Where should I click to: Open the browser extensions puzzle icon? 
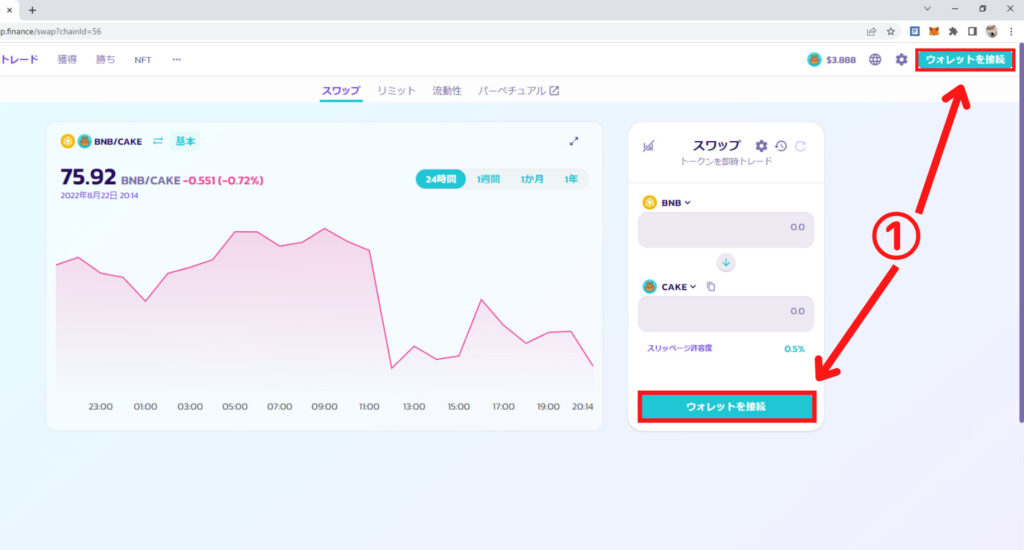pyautogui.click(x=953, y=31)
